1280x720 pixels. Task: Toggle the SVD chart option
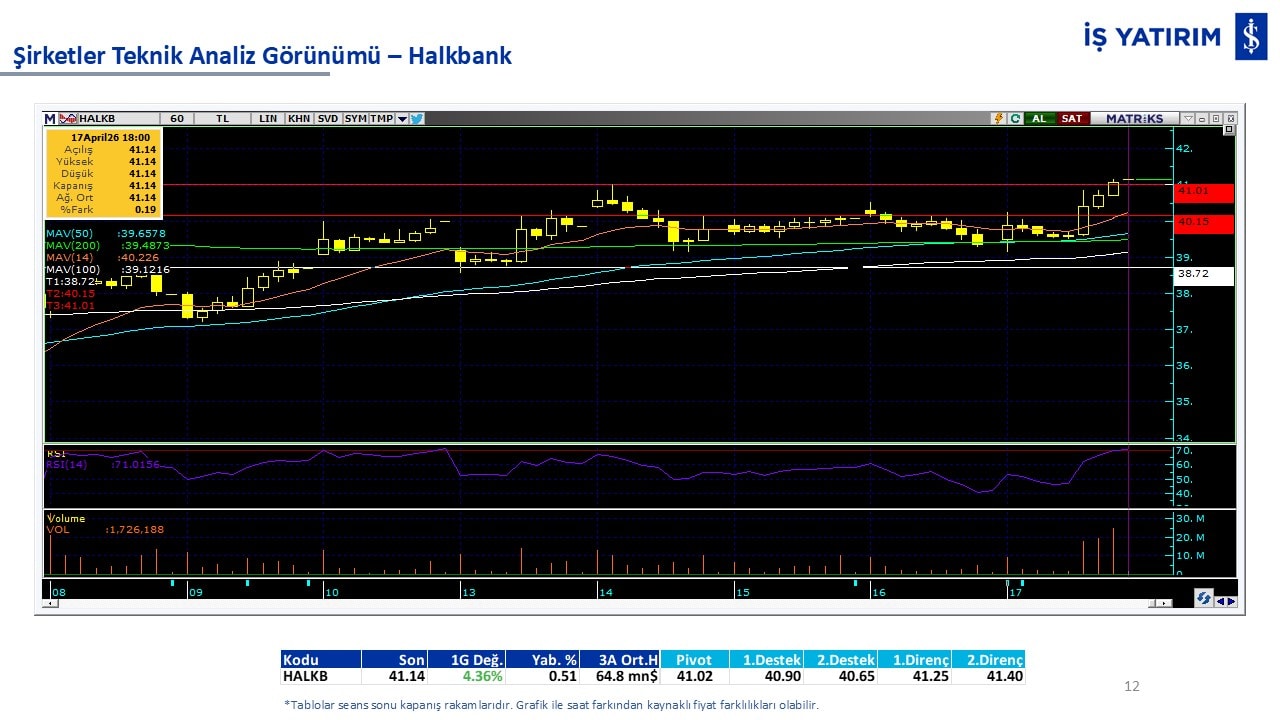coord(328,118)
